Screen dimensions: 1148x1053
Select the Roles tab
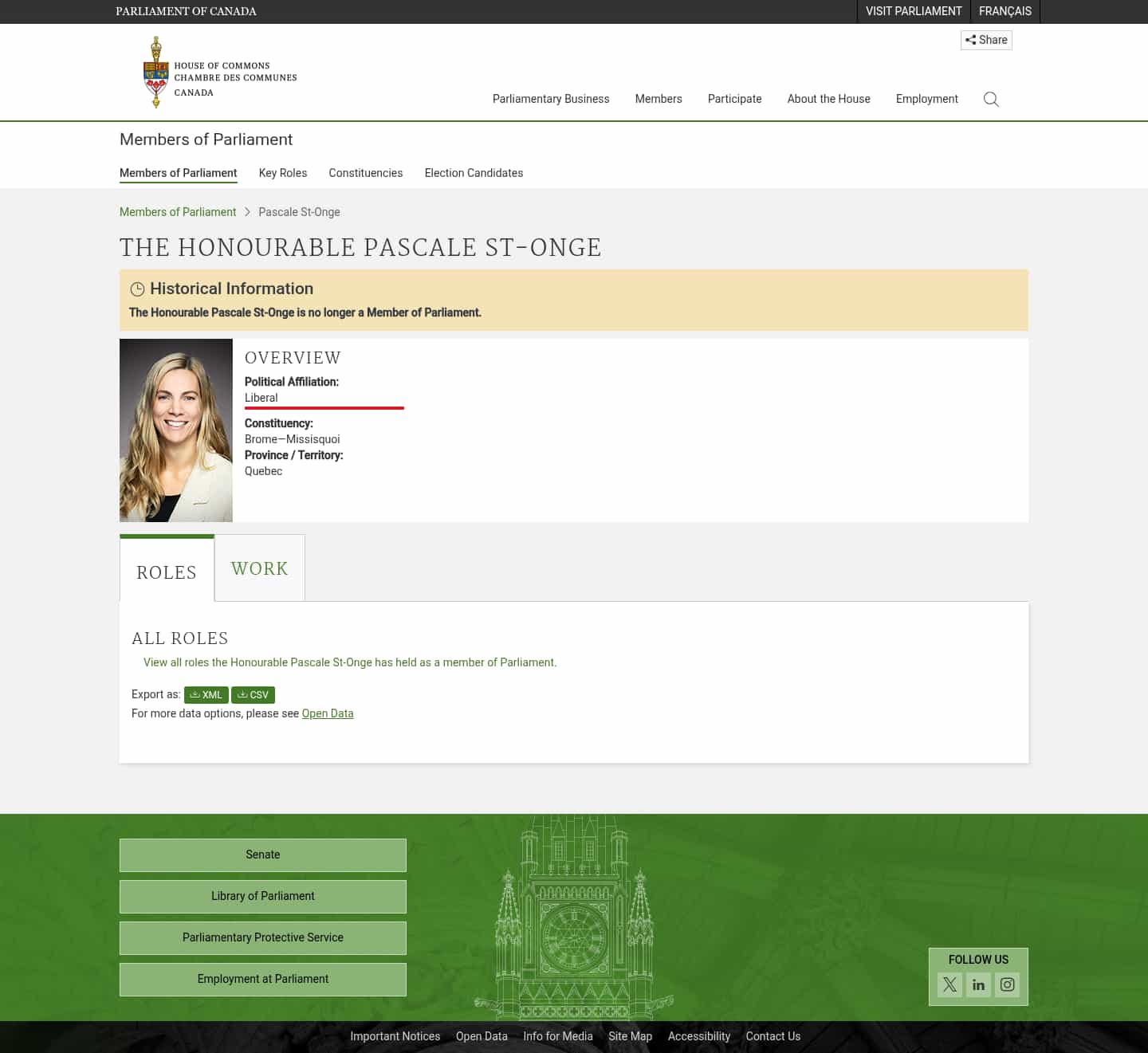pos(167,572)
